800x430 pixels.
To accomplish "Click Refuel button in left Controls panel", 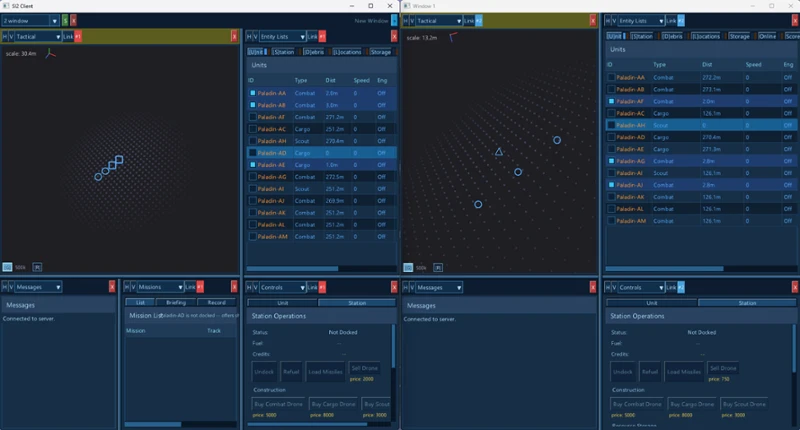I will point(291,371).
